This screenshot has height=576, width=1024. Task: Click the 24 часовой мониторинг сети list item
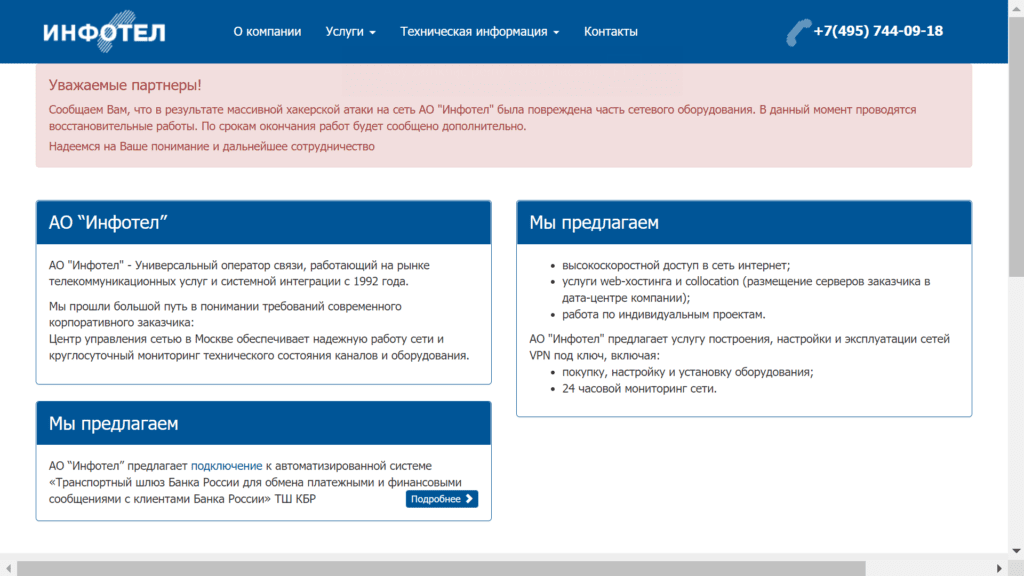point(639,389)
